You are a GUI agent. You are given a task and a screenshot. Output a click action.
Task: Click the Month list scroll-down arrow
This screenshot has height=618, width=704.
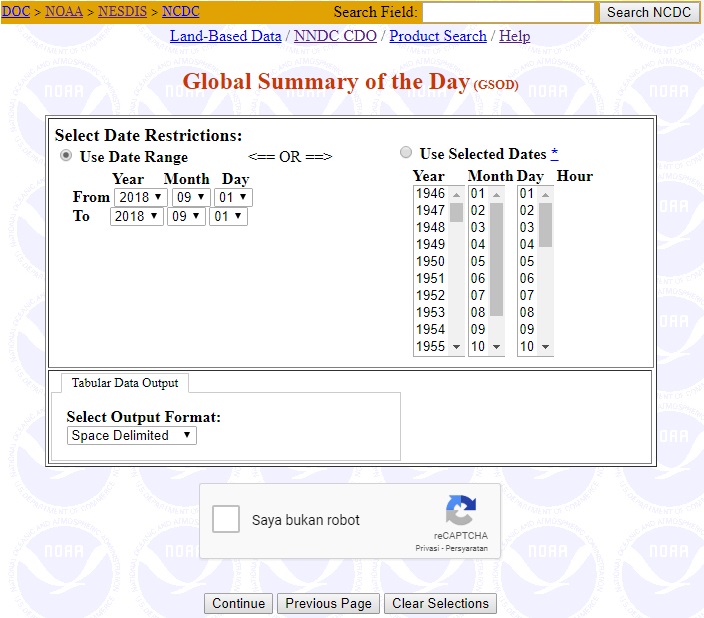[497, 347]
